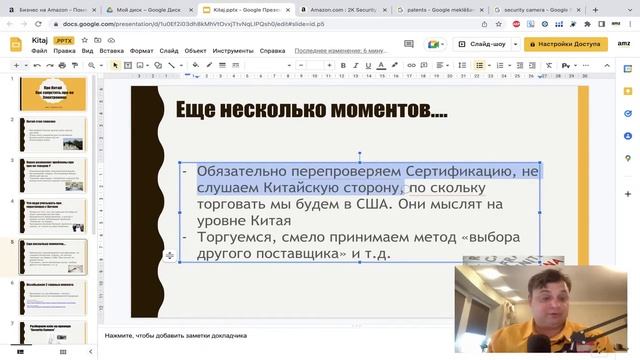Open the shapes tool
This screenshot has height=360, width=640.
[x=158, y=65]
